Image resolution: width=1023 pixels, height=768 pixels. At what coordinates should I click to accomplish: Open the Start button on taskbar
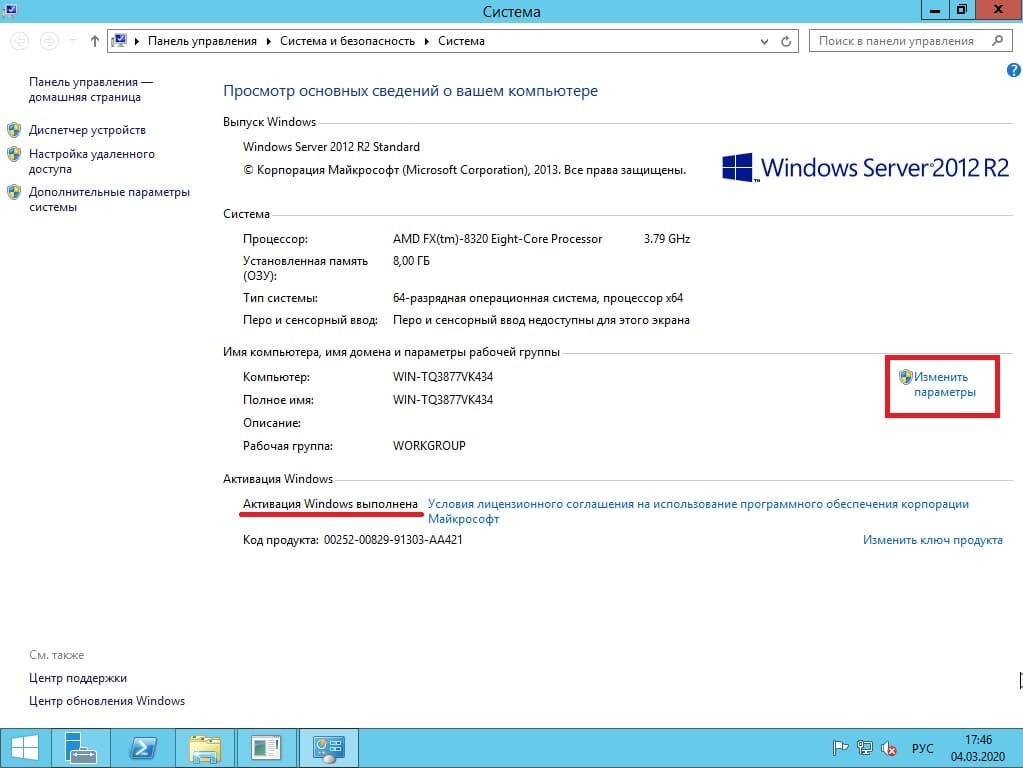[25, 748]
